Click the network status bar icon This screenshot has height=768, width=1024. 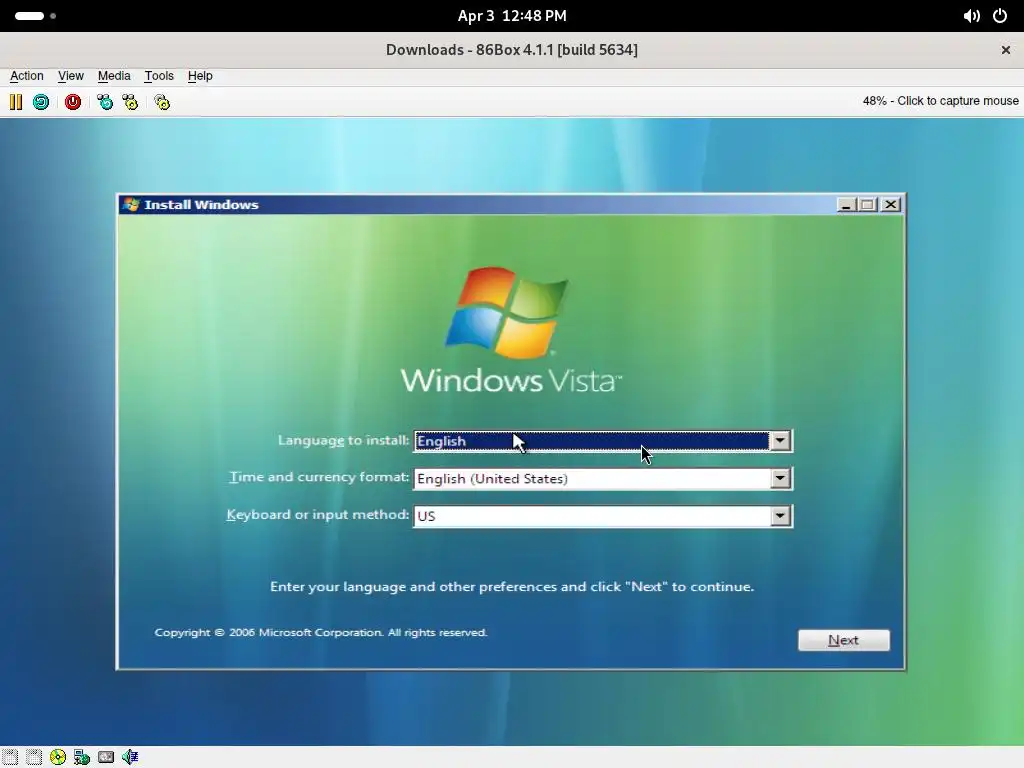82,757
